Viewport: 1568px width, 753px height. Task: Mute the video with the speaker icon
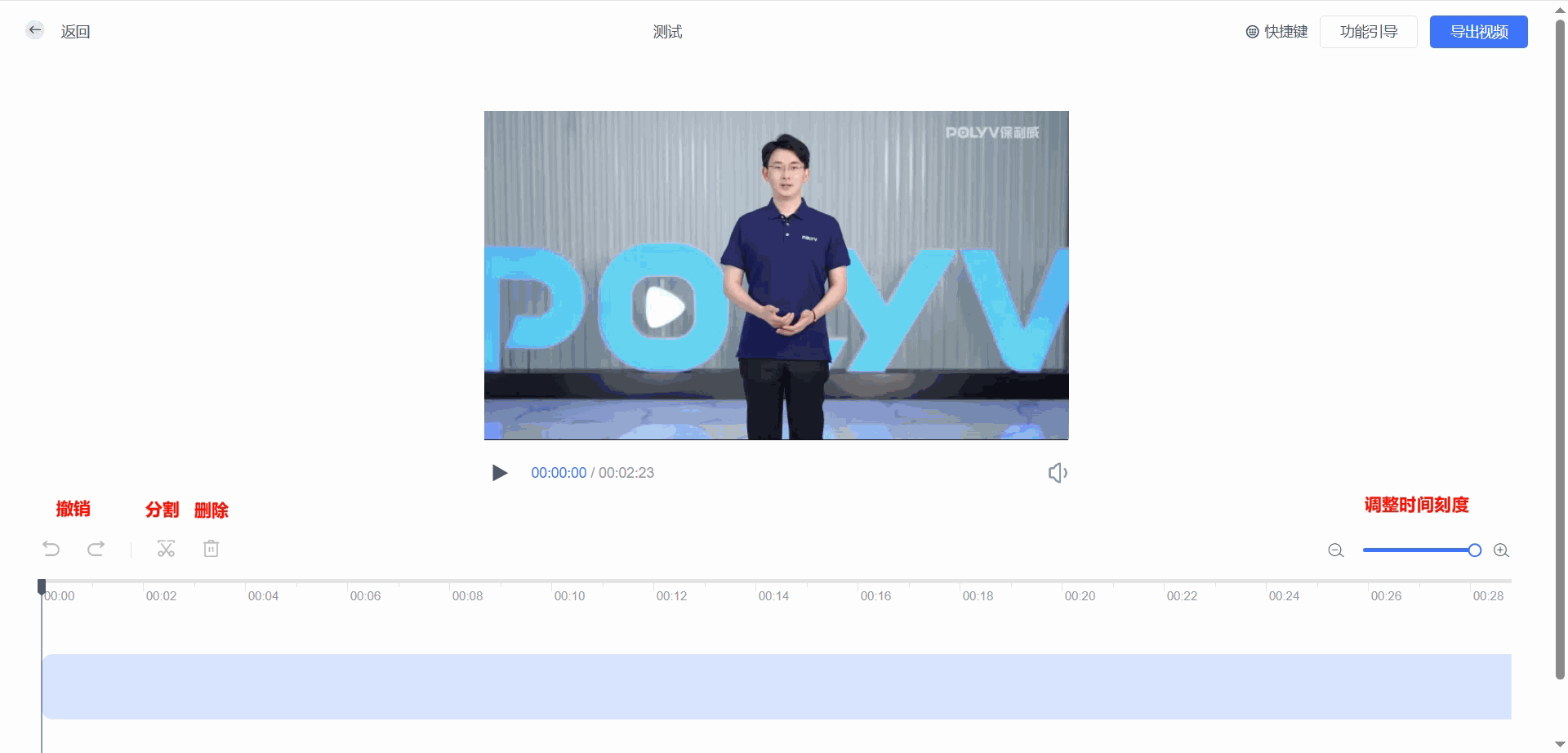(1058, 473)
